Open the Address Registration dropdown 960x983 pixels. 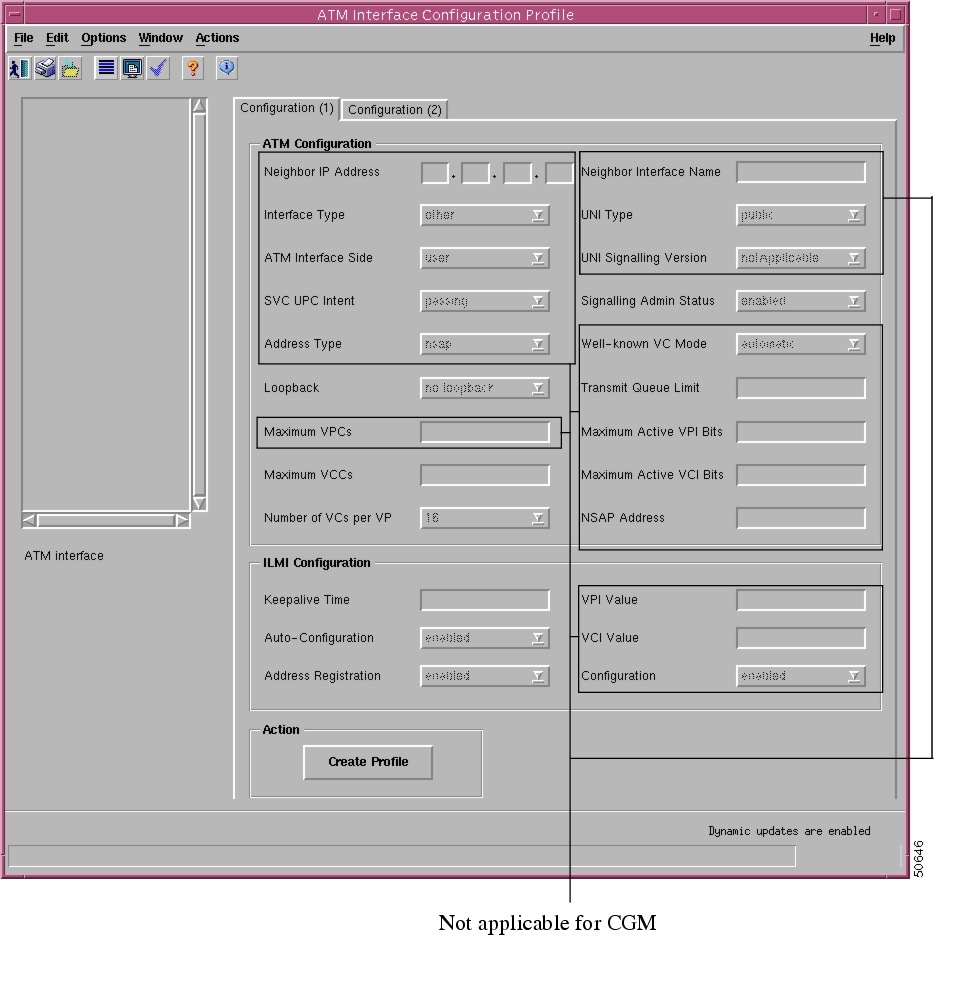(485, 676)
